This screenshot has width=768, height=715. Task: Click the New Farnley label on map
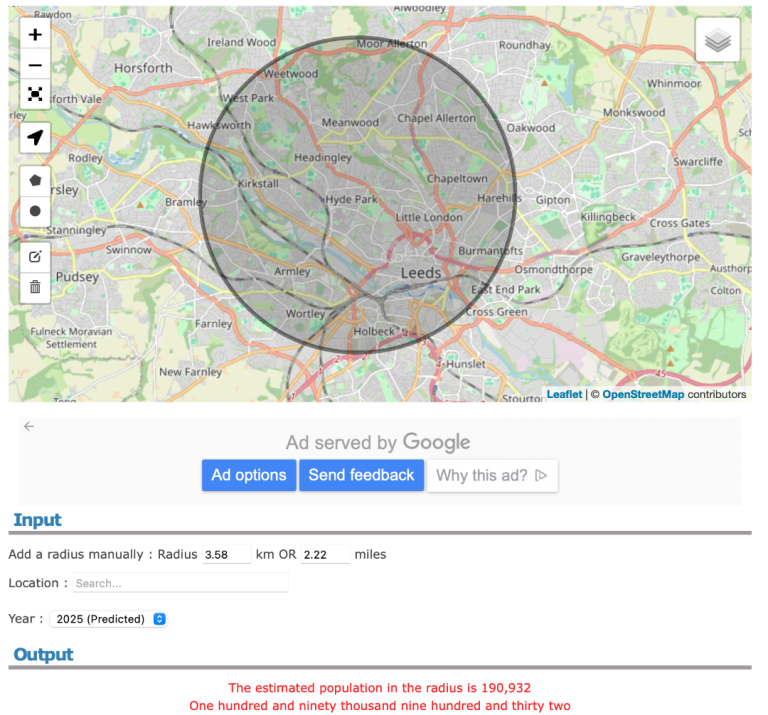[191, 372]
